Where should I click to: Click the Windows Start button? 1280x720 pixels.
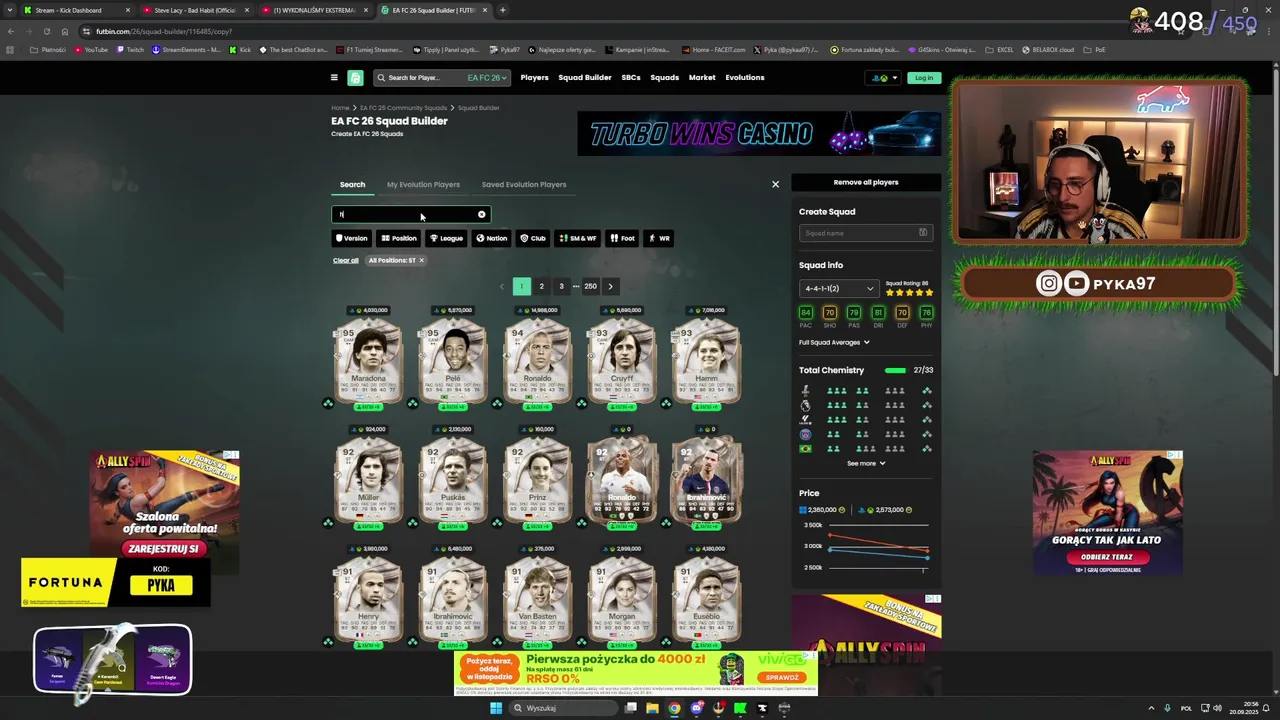click(x=495, y=708)
